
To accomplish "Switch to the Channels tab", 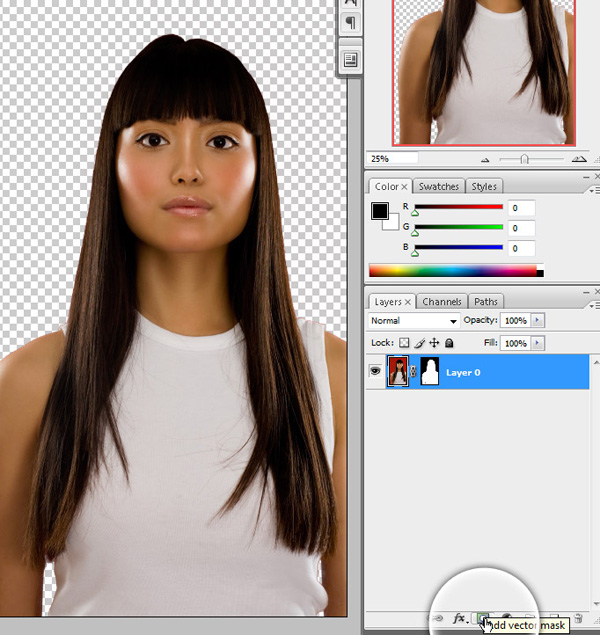I will (442, 302).
